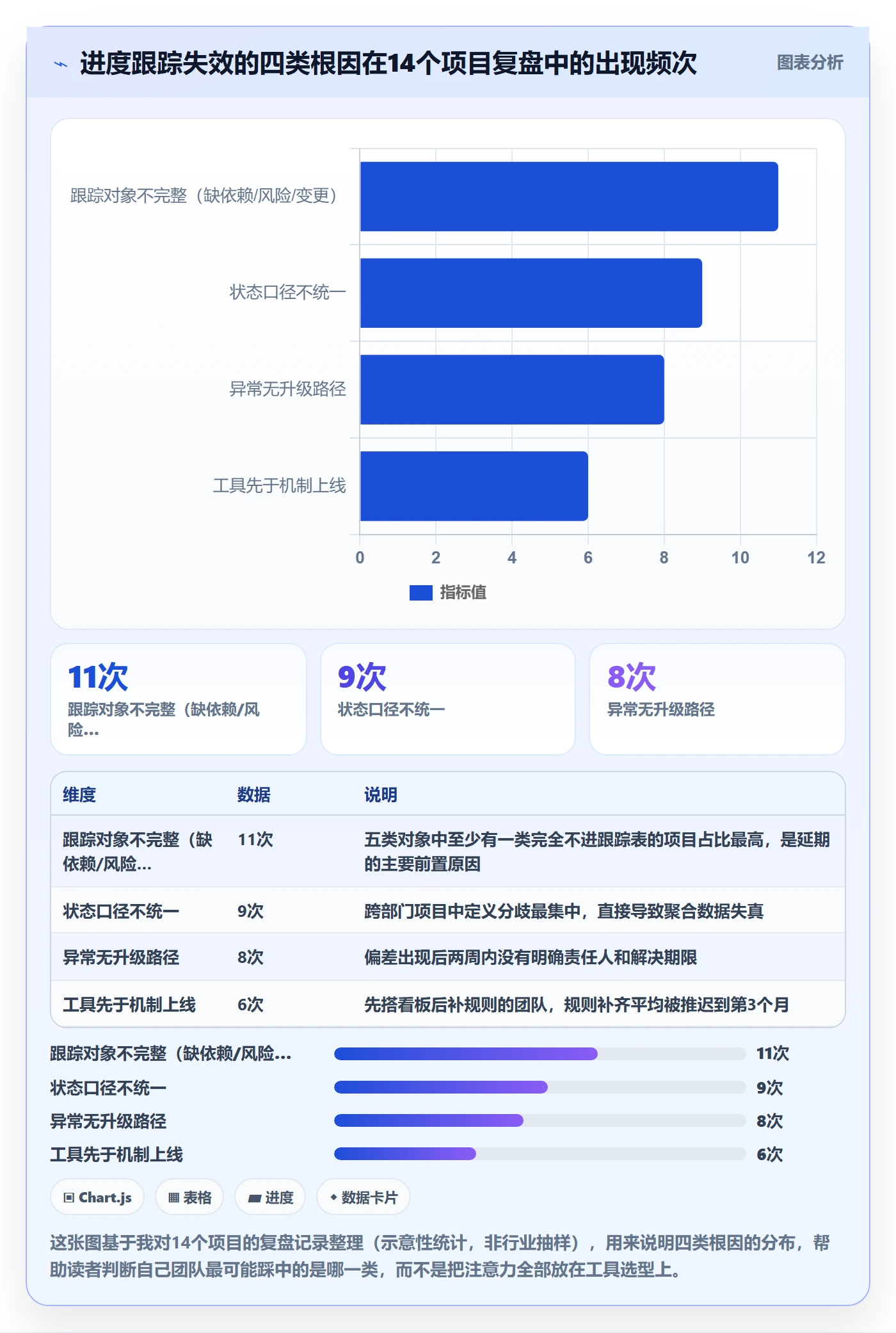Click the 跨部门项目 explanation cell
This screenshot has height=1333, width=896.
pos(564,911)
